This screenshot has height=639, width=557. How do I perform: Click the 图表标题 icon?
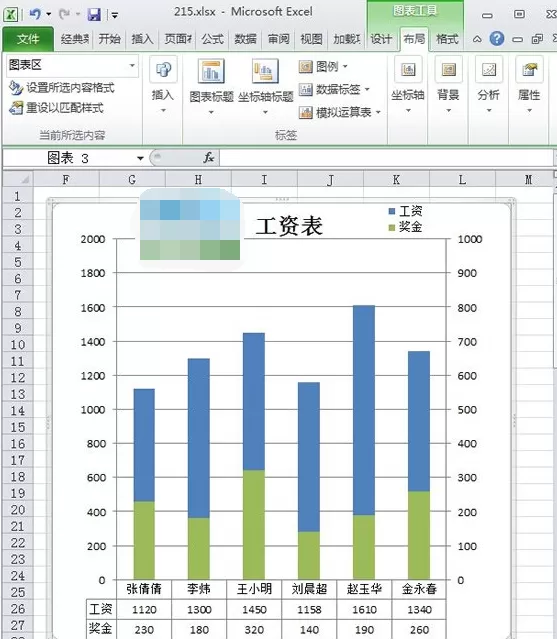pos(211,70)
